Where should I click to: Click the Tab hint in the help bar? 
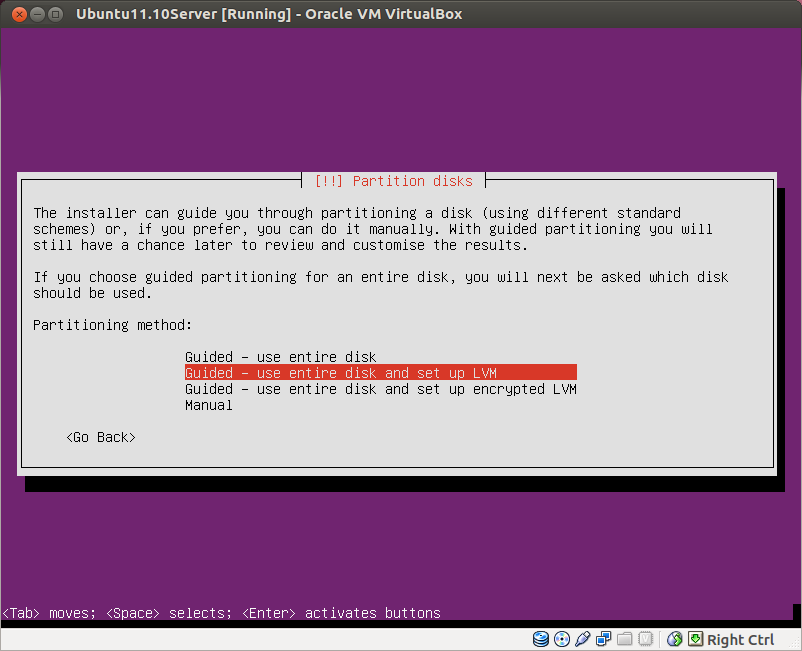click(x=19, y=613)
